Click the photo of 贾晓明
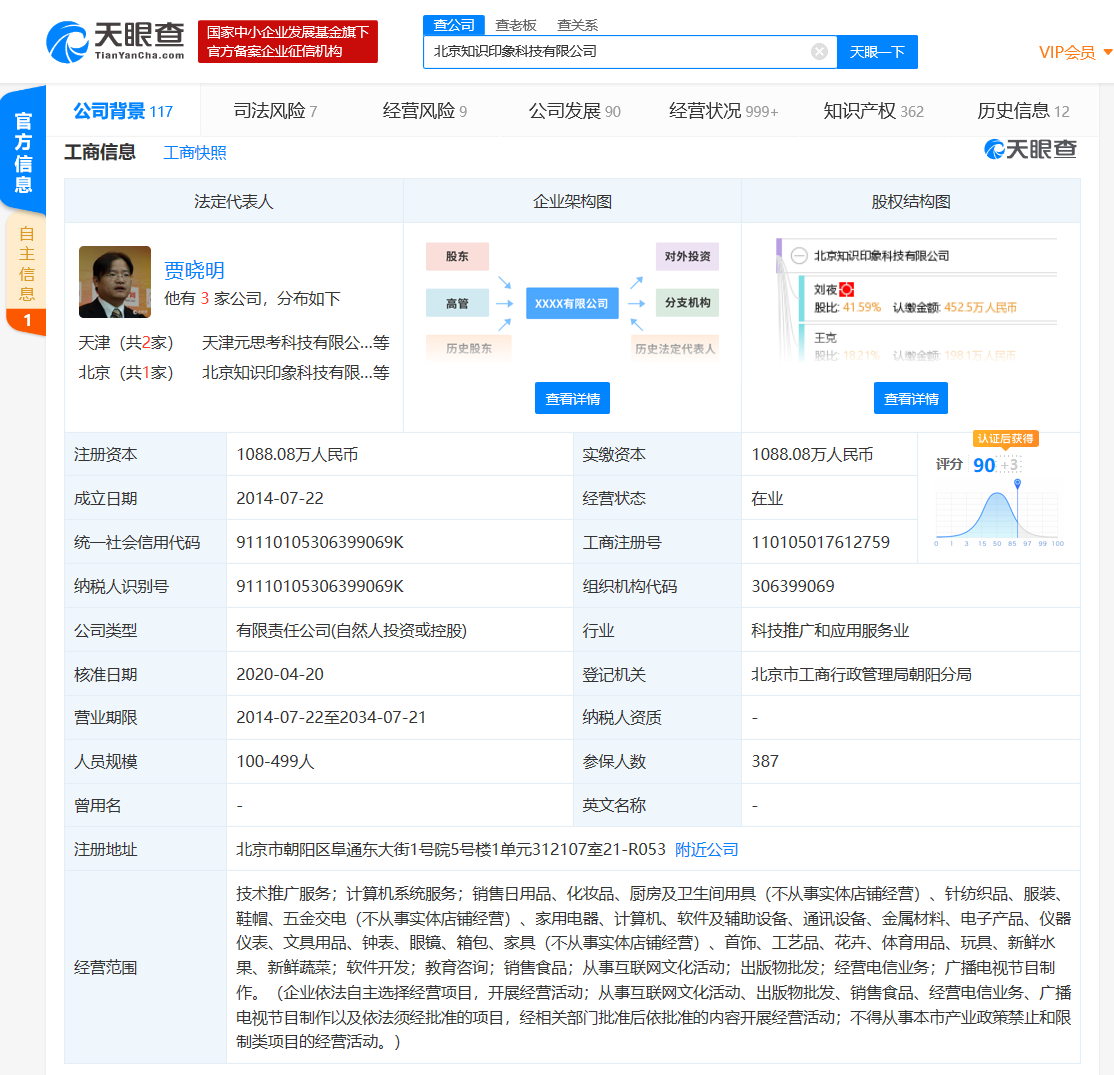Viewport: 1114px width, 1075px height. tap(115, 281)
